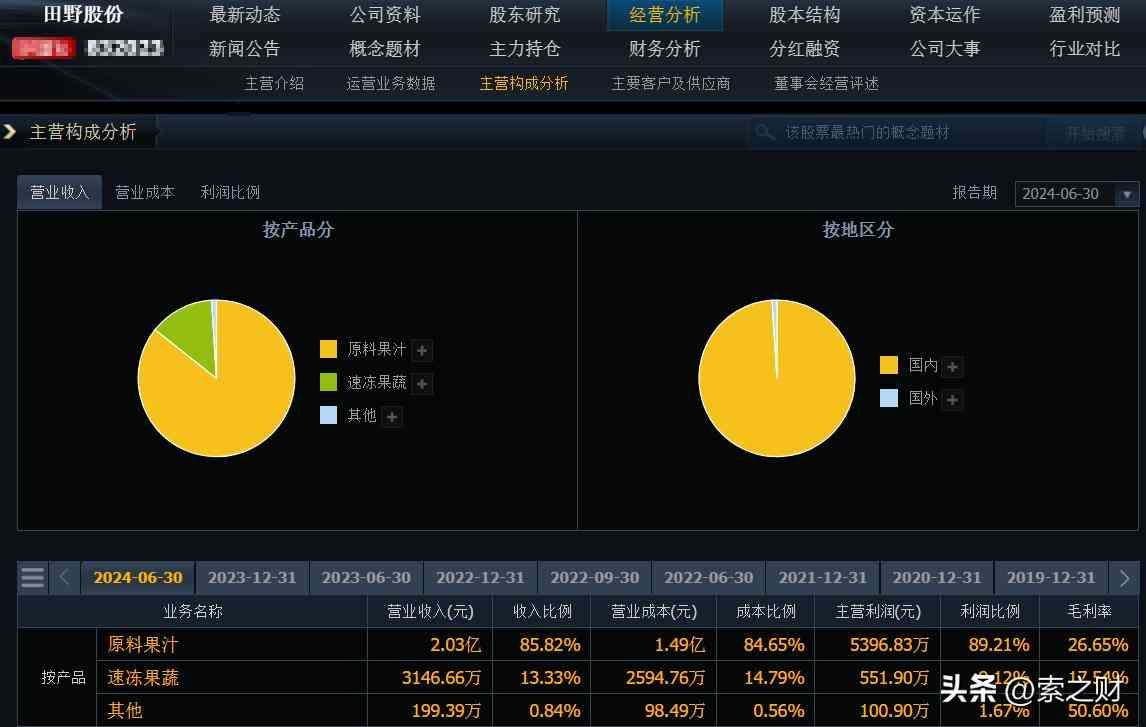The image size is (1146, 727).
Task: Select the 2023-12-31 period tab
Action: click(252, 578)
